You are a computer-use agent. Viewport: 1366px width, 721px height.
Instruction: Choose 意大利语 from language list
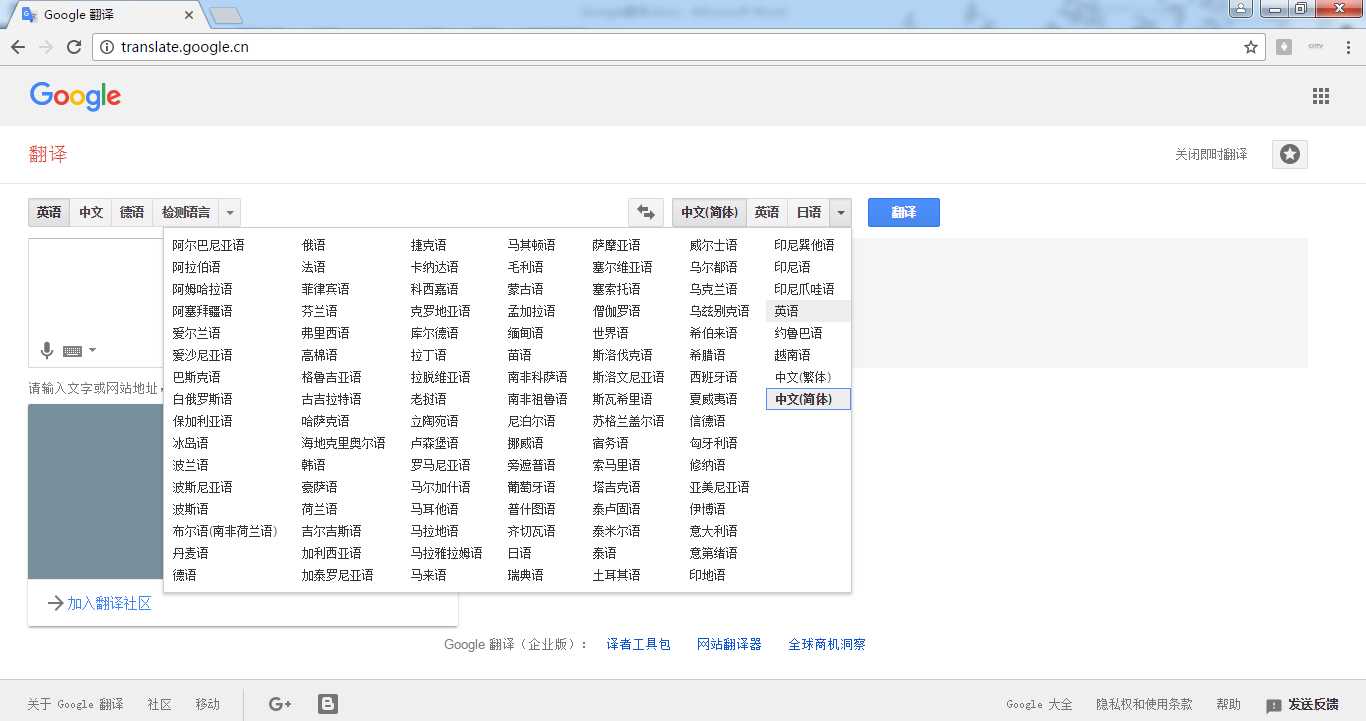pyautogui.click(x=713, y=531)
